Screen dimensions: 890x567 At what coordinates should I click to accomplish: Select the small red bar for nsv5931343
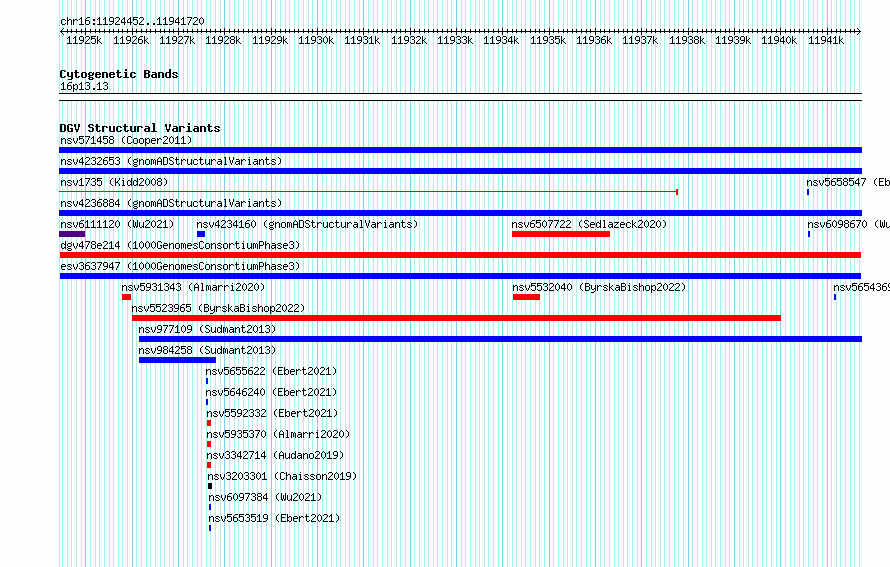[x=127, y=297]
